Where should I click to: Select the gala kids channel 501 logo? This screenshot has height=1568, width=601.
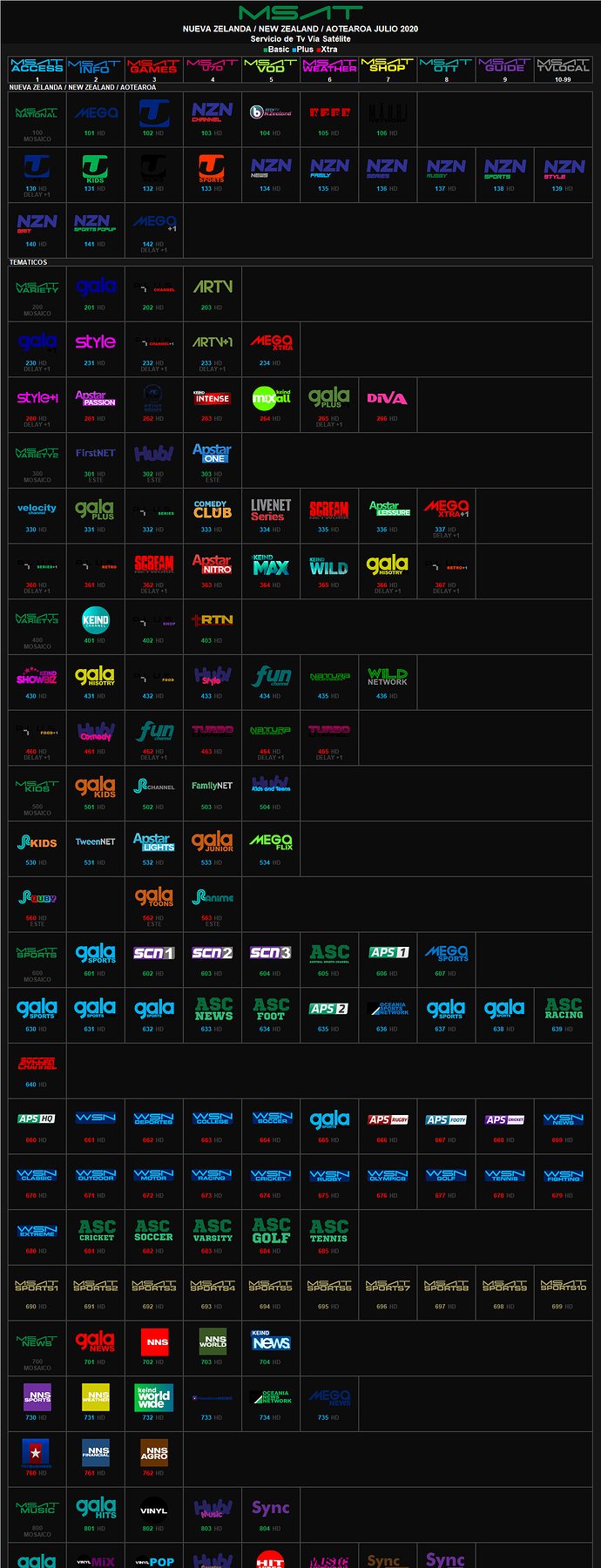click(x=96, y=787)
